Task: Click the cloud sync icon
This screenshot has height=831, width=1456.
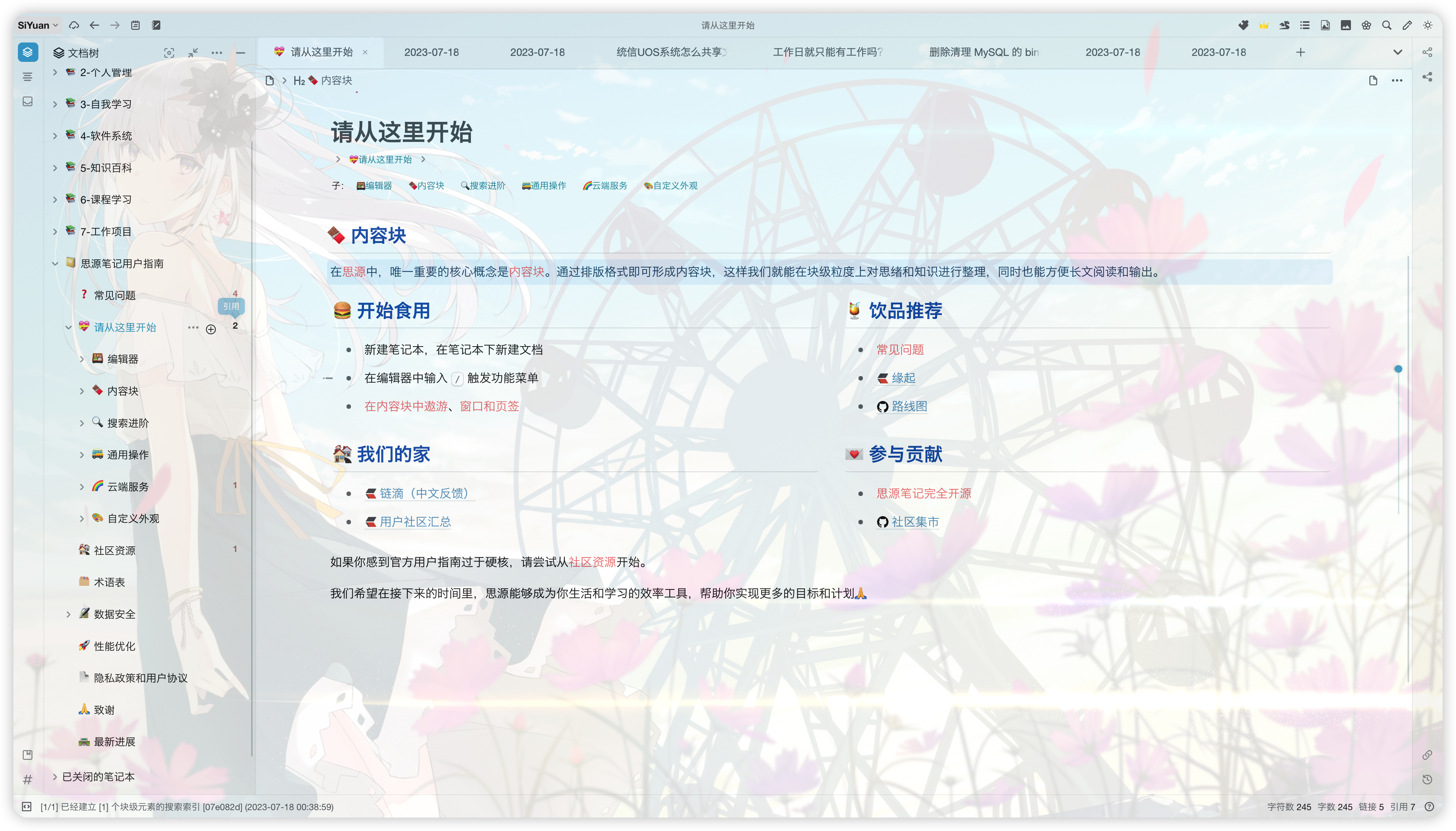Action: coord(74,25)
